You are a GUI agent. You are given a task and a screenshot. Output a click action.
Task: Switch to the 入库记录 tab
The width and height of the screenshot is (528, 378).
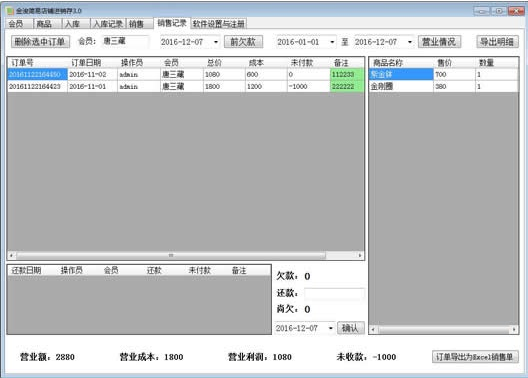(108, 24)
